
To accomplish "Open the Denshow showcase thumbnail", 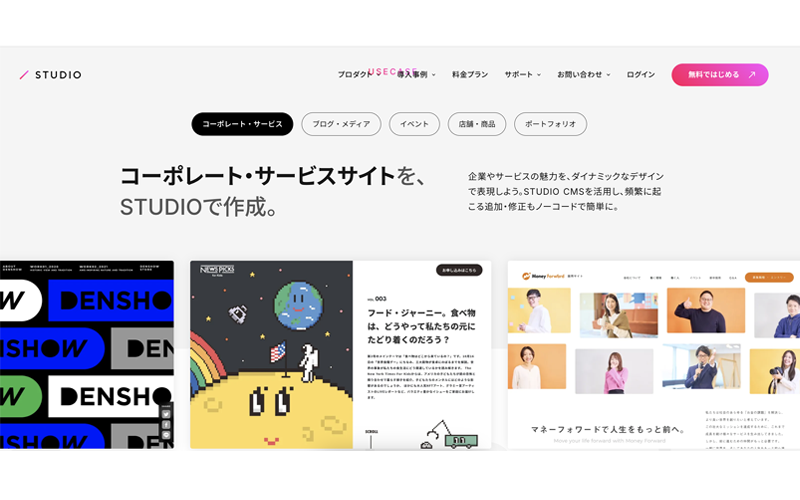I will pos(87,355).
